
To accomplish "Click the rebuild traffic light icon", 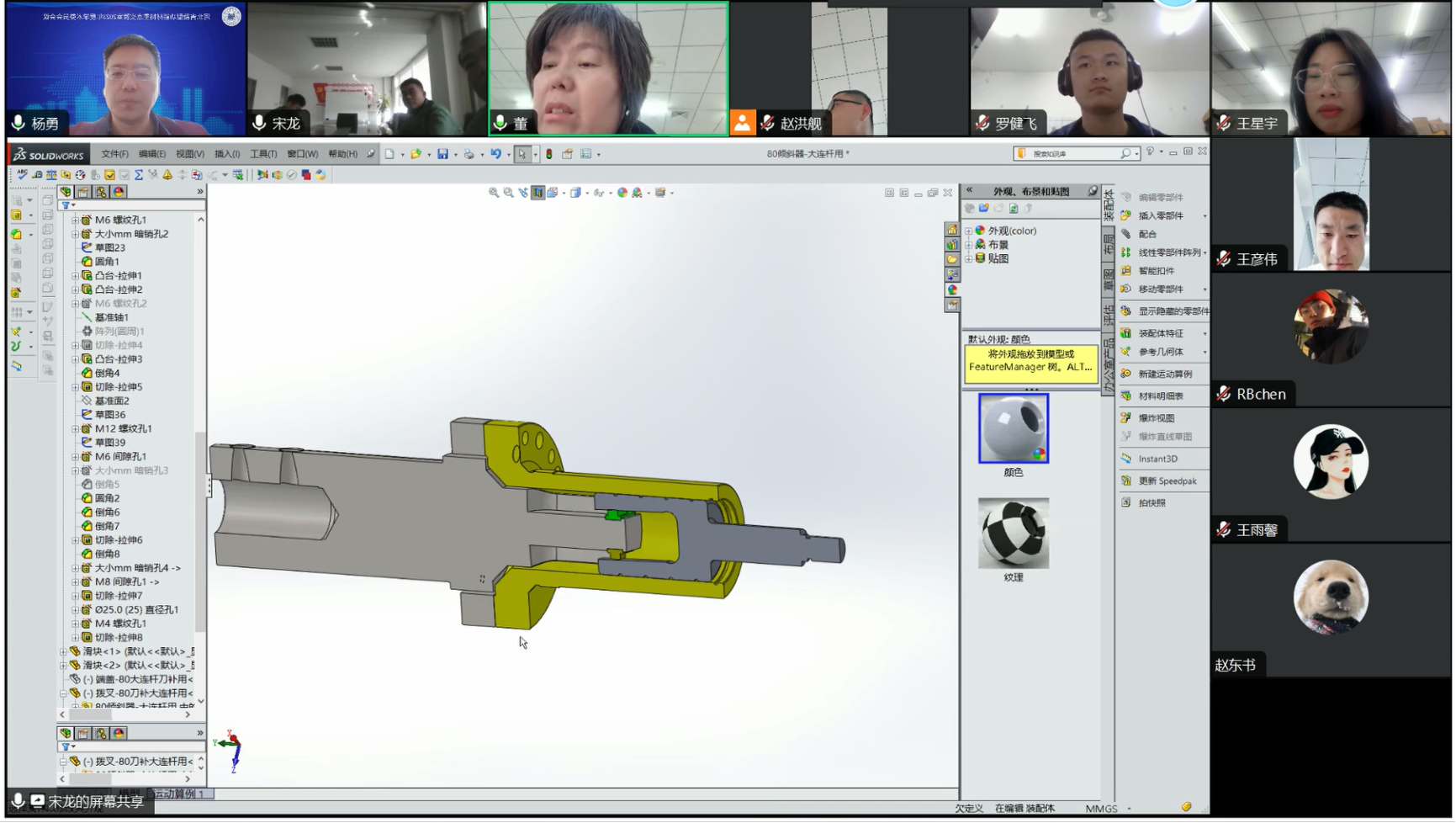I will click(x=549, y=154).
